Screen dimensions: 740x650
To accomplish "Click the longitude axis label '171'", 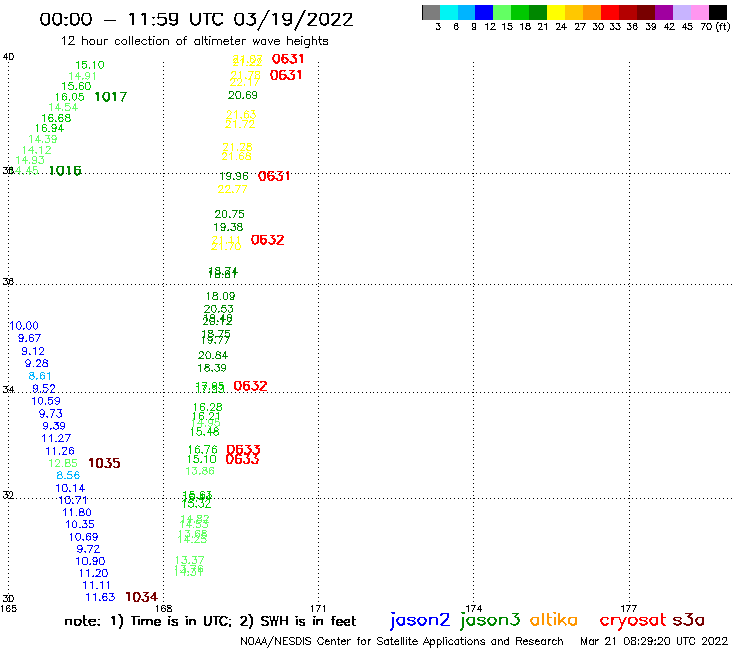I will [319, 608].
